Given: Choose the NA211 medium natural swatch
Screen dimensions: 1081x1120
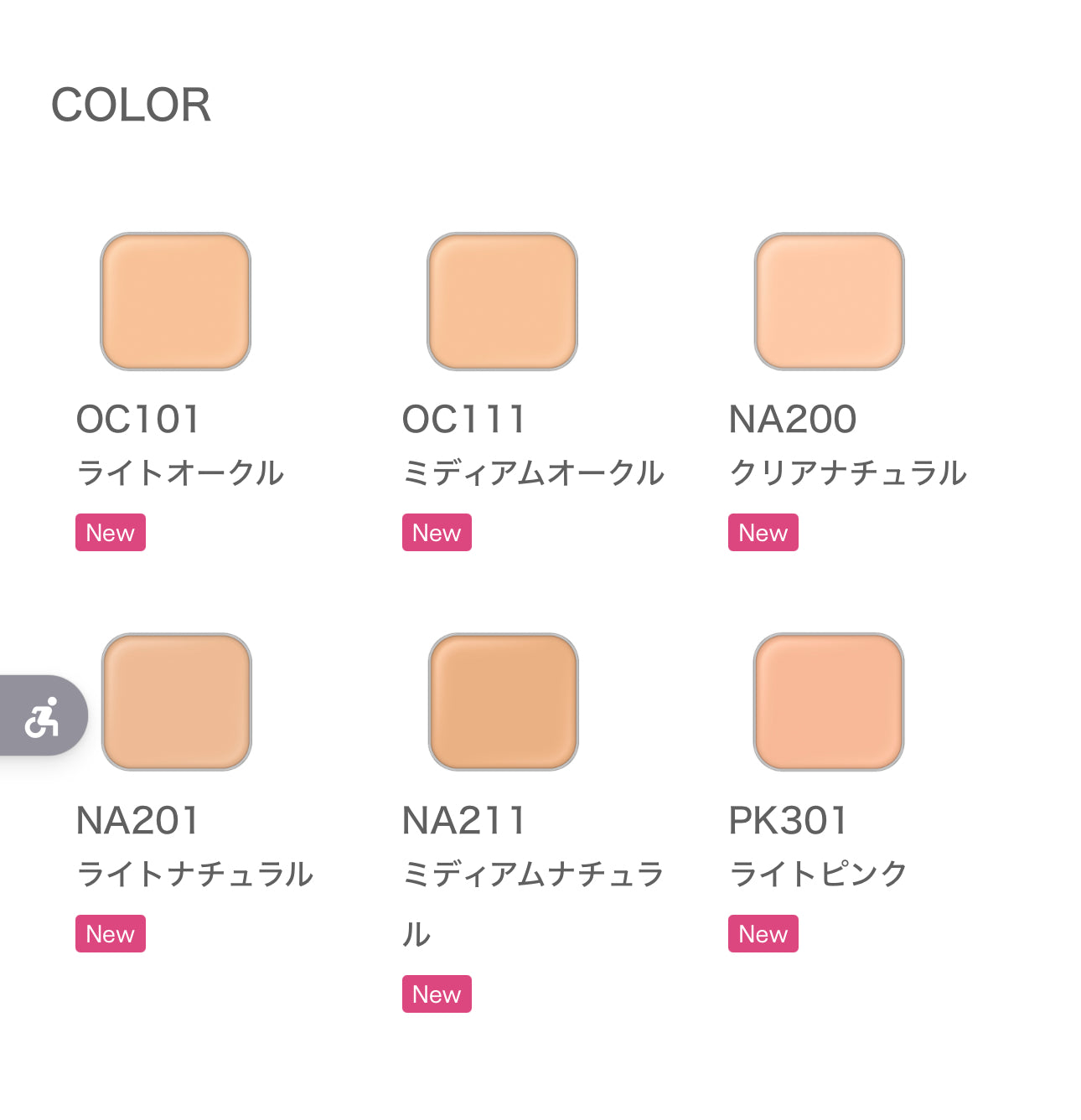Looking at the screenshot, I should 503,702.
